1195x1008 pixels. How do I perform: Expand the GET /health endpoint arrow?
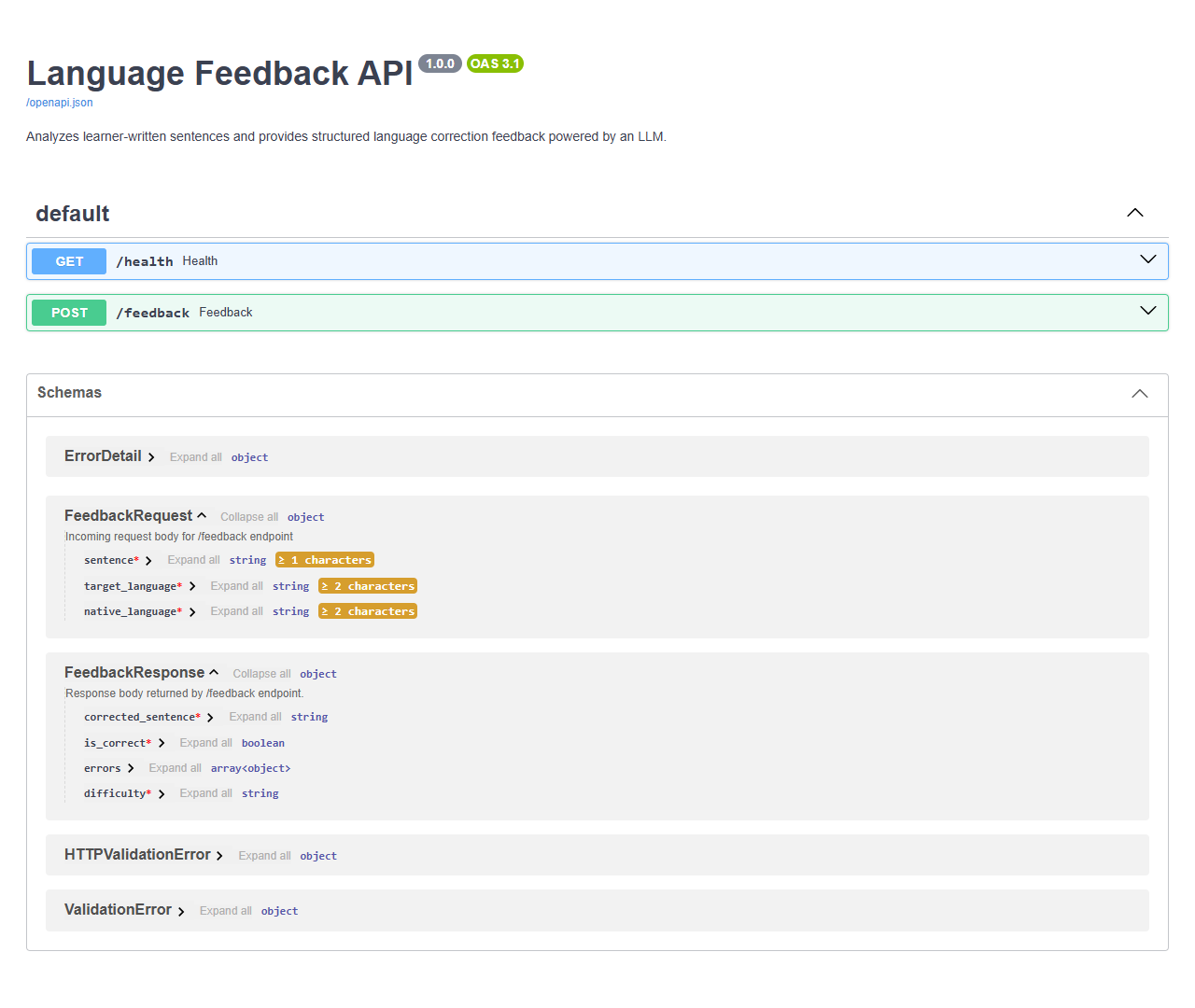(x=1148, y=259)
